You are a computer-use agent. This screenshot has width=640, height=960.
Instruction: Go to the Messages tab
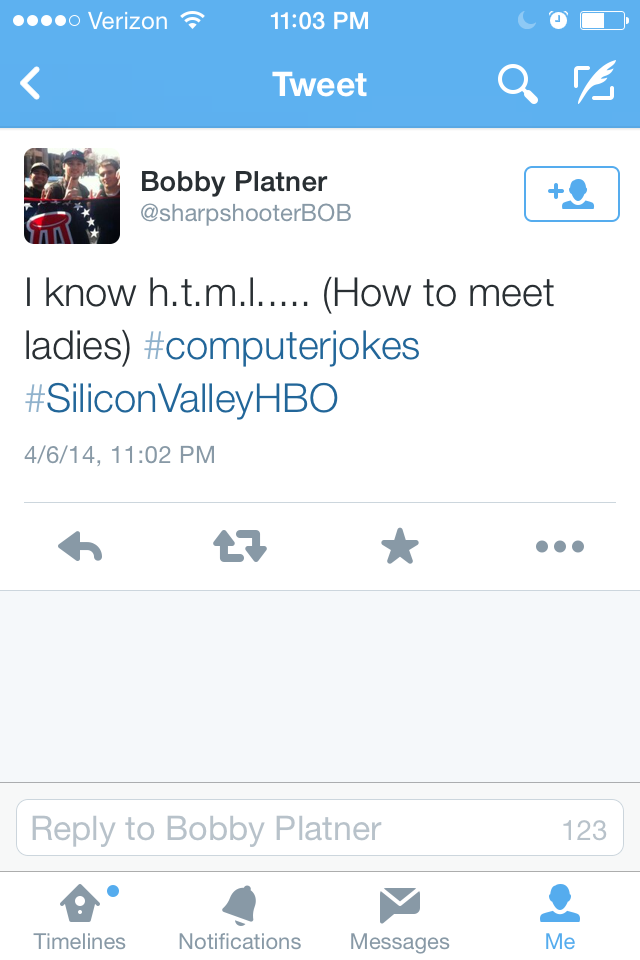pyautogui.click(x=400, y=916)
